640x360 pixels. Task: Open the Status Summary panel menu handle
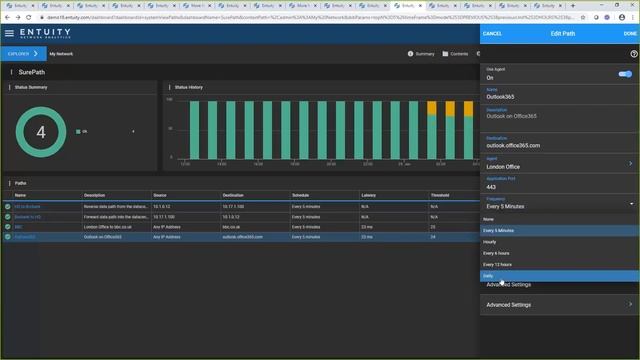(9, 87)
